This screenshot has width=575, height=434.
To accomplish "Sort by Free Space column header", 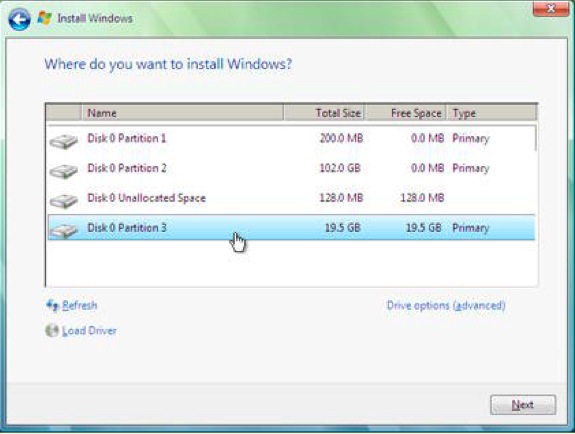I will coord(406,113).
